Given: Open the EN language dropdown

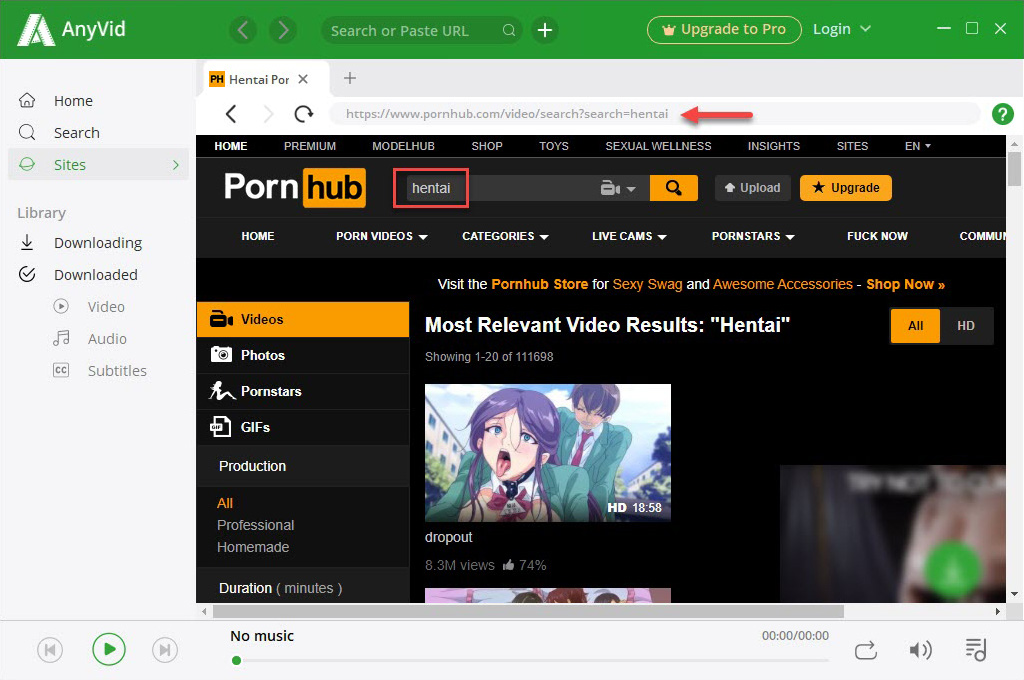Looking at the screenshot, I should pyautogui.click(x=918, y=146).
